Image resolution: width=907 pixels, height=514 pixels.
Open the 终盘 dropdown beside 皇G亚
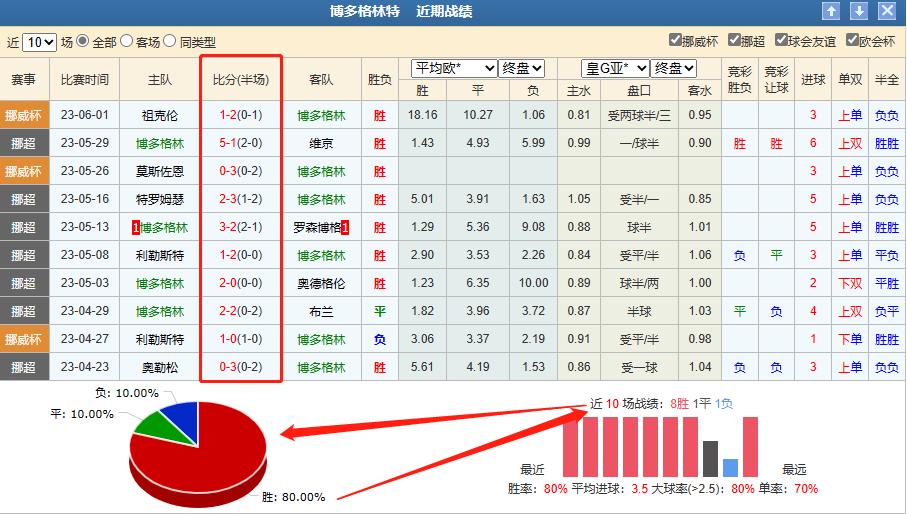point(673,68)
